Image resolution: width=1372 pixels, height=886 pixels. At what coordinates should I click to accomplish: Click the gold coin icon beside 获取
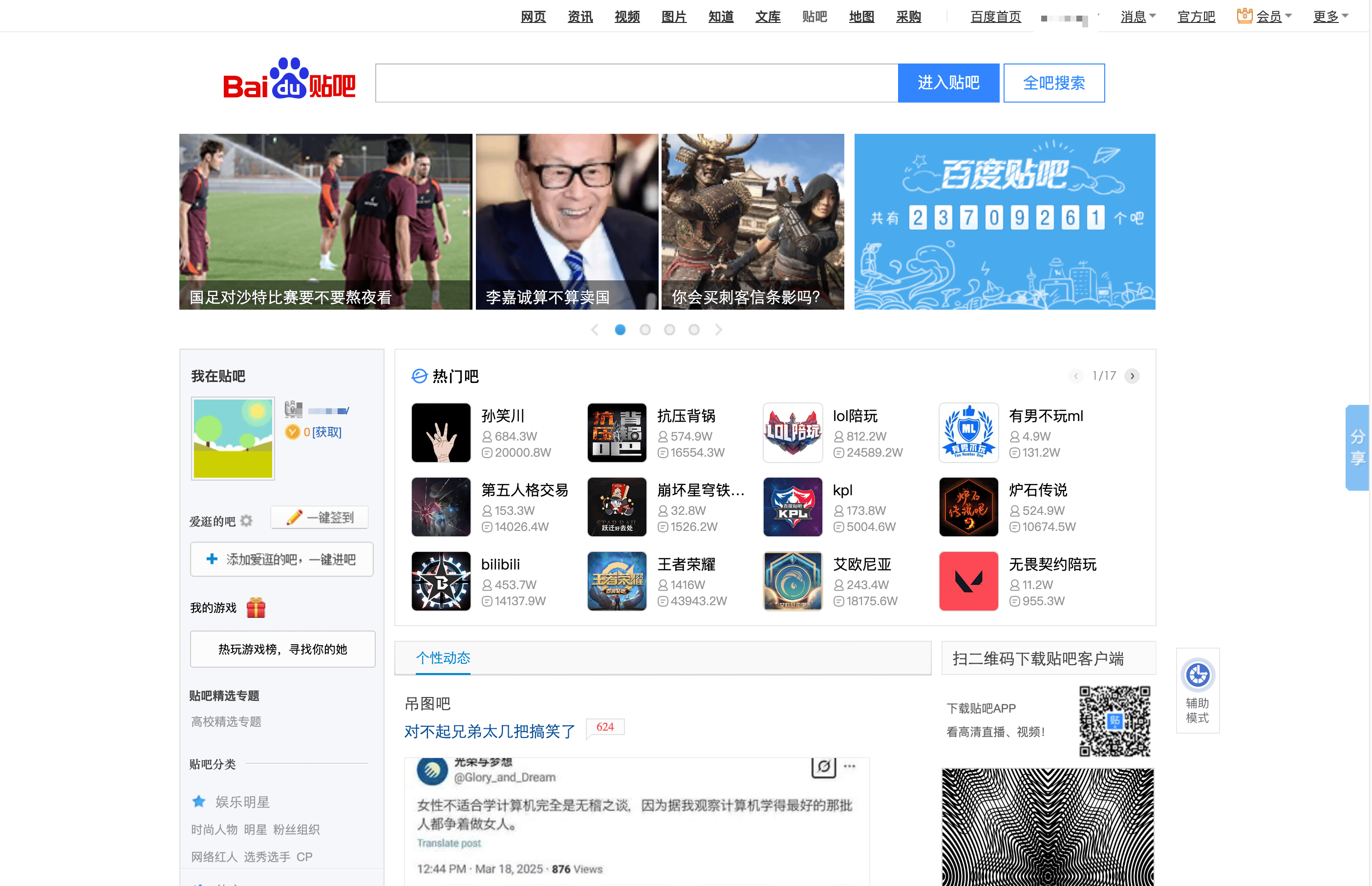click(292, 431)
